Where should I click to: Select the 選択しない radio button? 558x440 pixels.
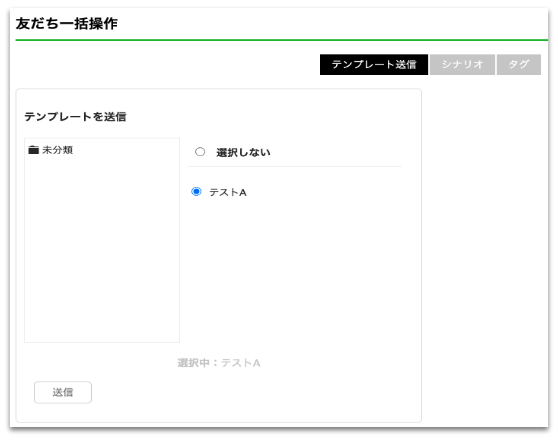click(x=200, y=152)
